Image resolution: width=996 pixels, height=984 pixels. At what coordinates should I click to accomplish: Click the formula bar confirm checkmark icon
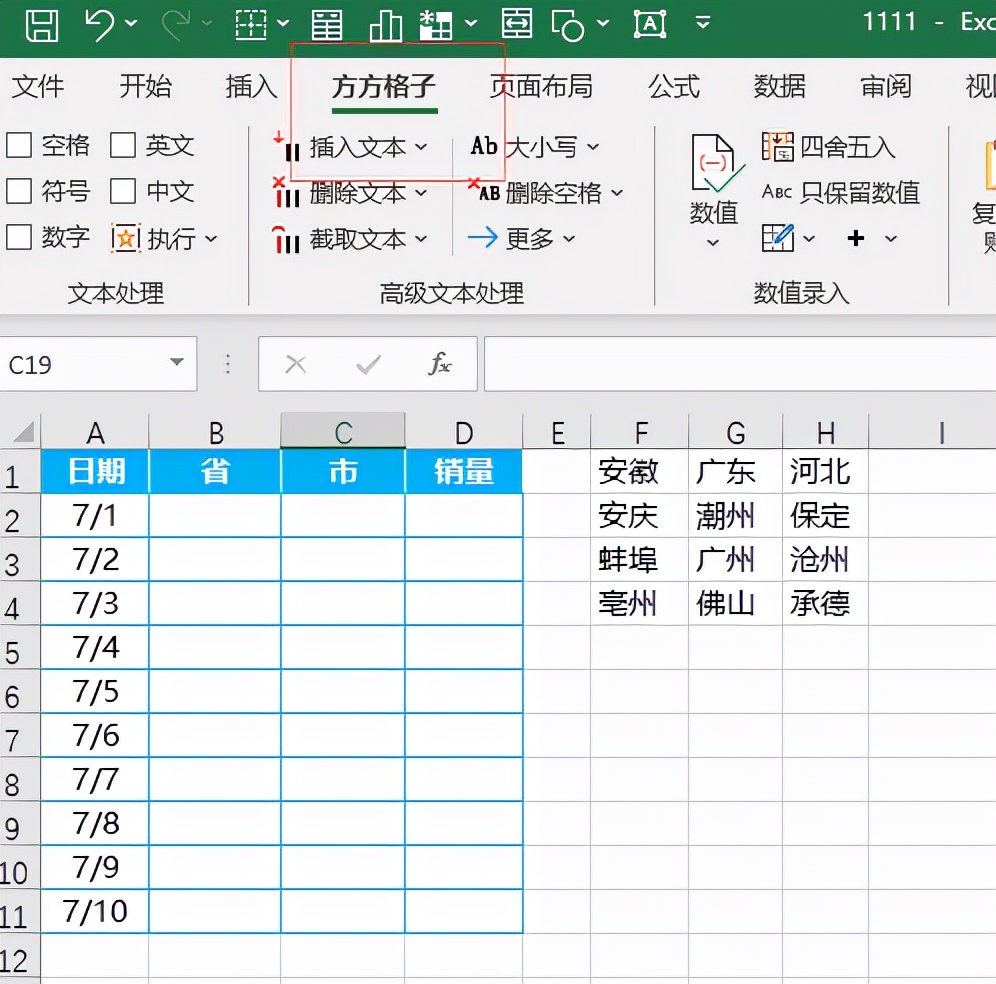(x=368, y=365)
